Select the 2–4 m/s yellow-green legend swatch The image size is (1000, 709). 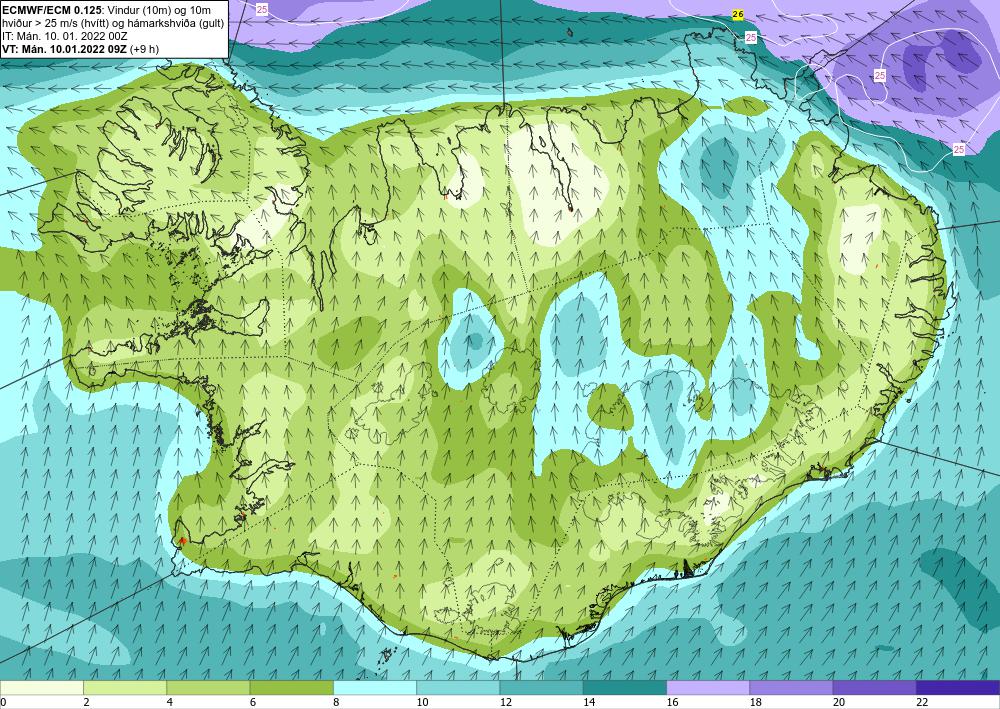point(125,688)
